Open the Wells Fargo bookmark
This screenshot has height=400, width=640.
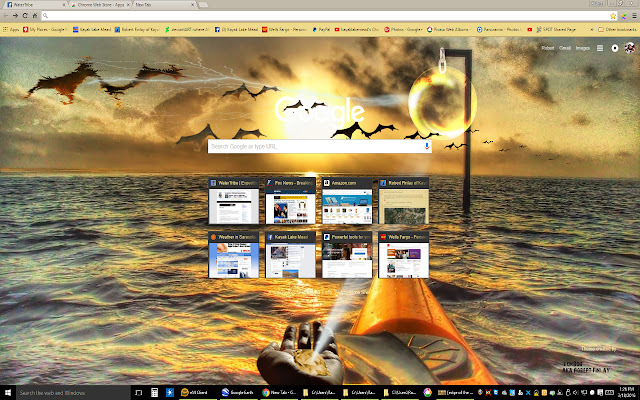tap(285, 29)
